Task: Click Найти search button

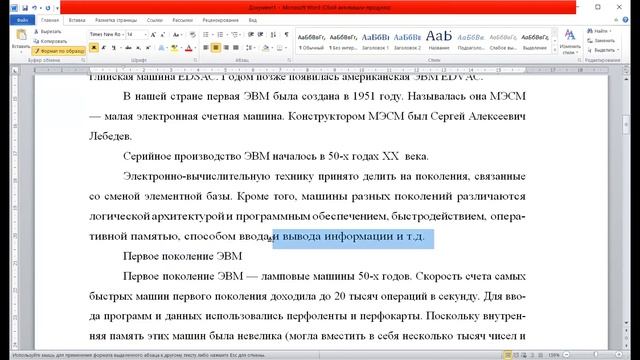Action: click(x=598, y=31)
